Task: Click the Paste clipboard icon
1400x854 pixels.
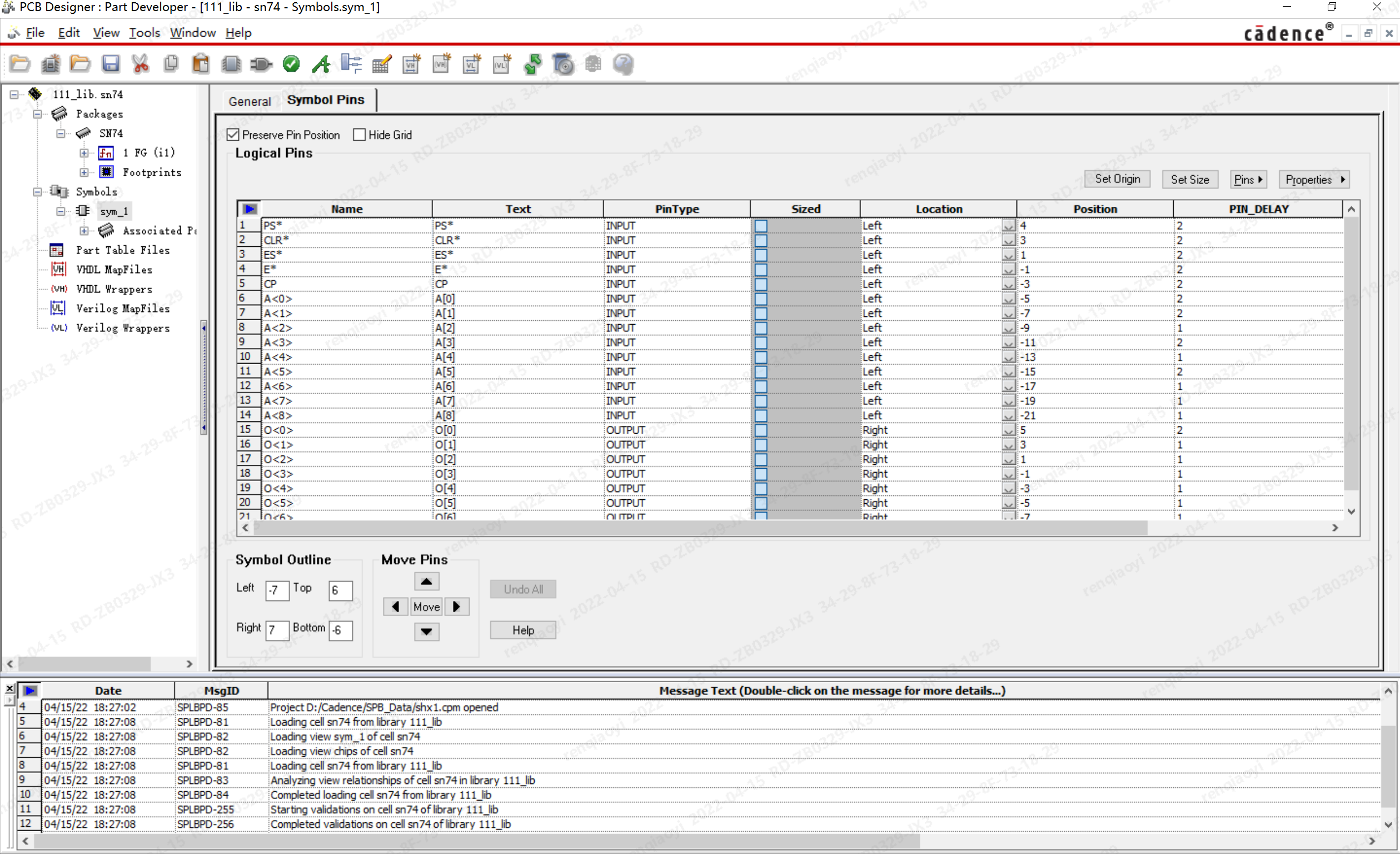Action: (x=201, y=64)
